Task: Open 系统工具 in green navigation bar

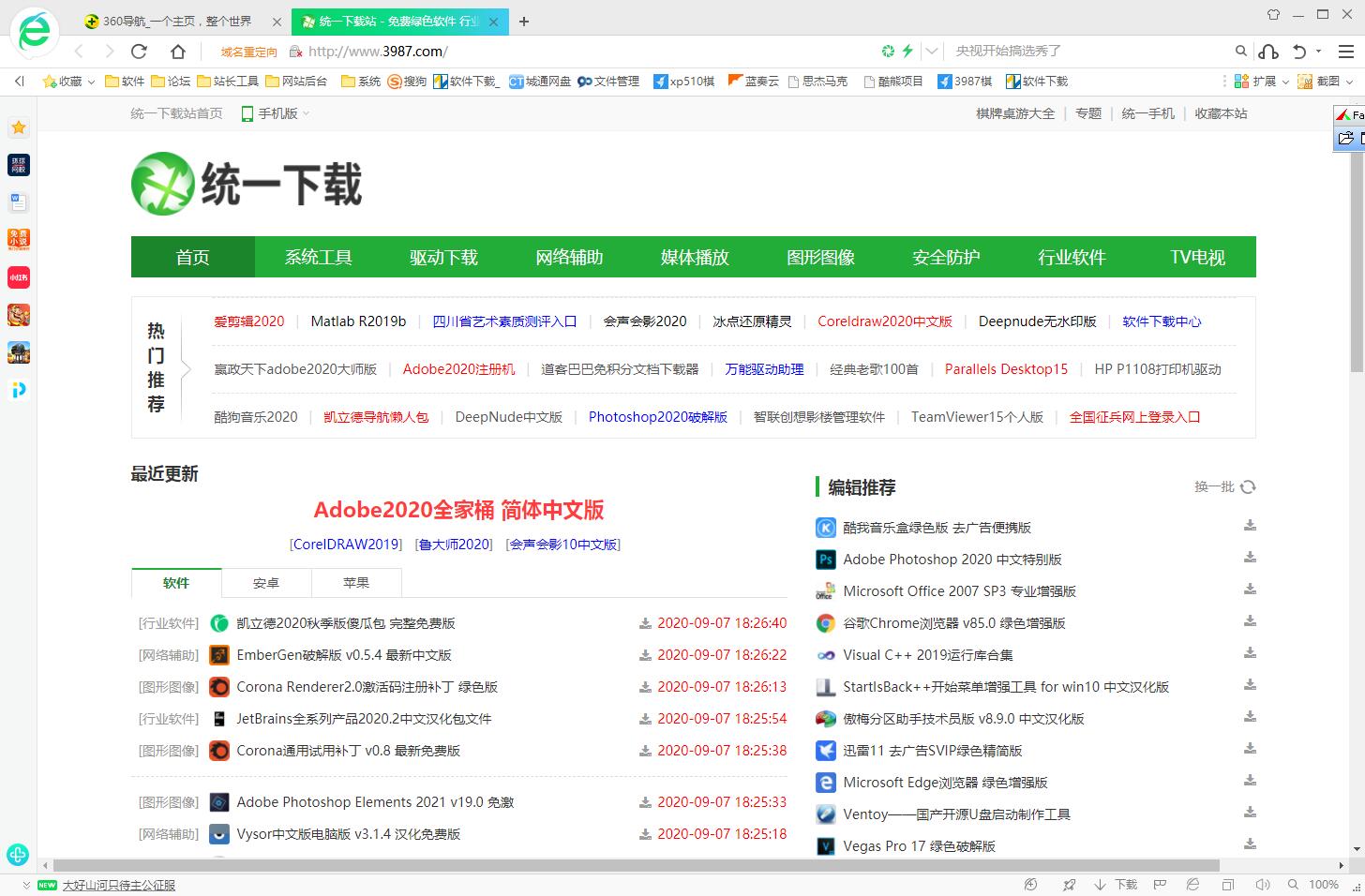Action: click(318, 257)
